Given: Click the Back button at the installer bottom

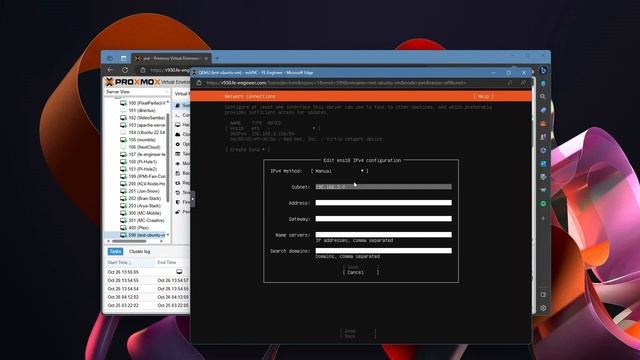Looking at the screenshot, I should (358, 336).
